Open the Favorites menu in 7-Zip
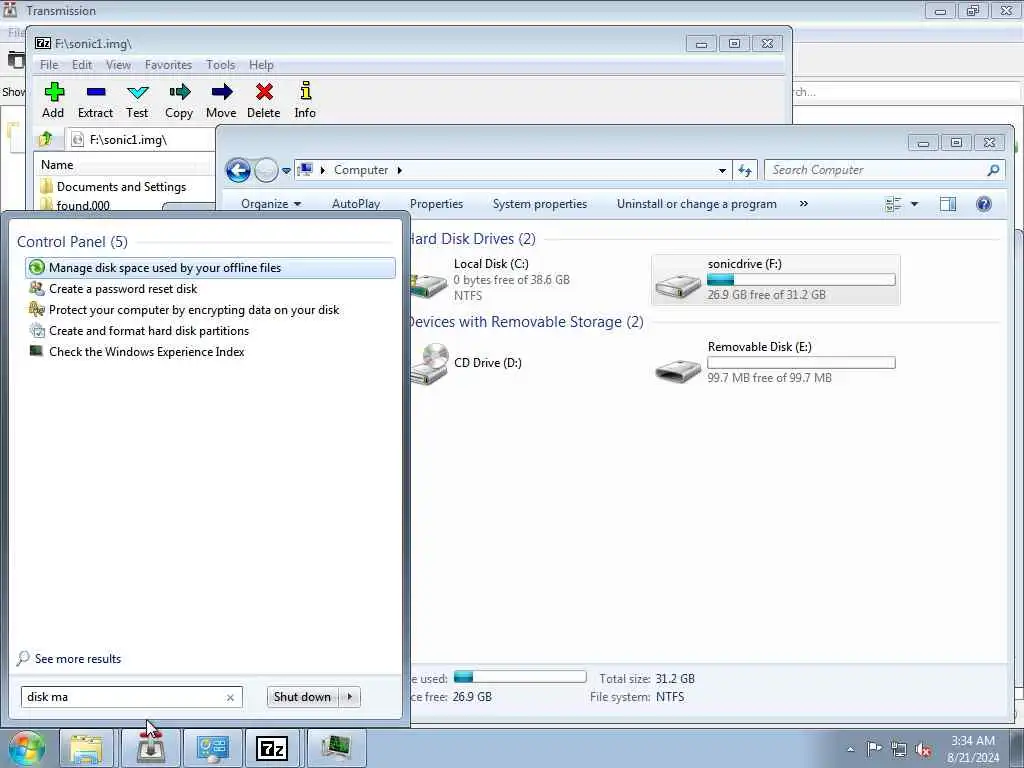 click(x=168, y=65)
